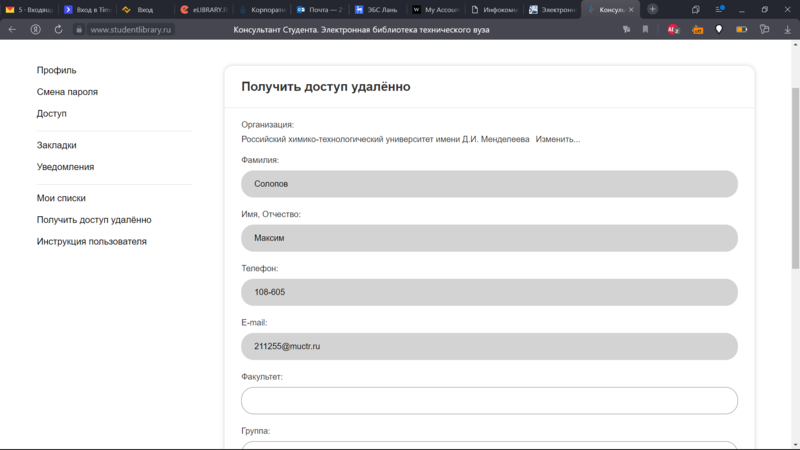Image resolution: width=800 pixels, height=450 pixels.
Task: Open Закладки from the sidebar menu
Action: pyautogui.click(x=57, y=145)
